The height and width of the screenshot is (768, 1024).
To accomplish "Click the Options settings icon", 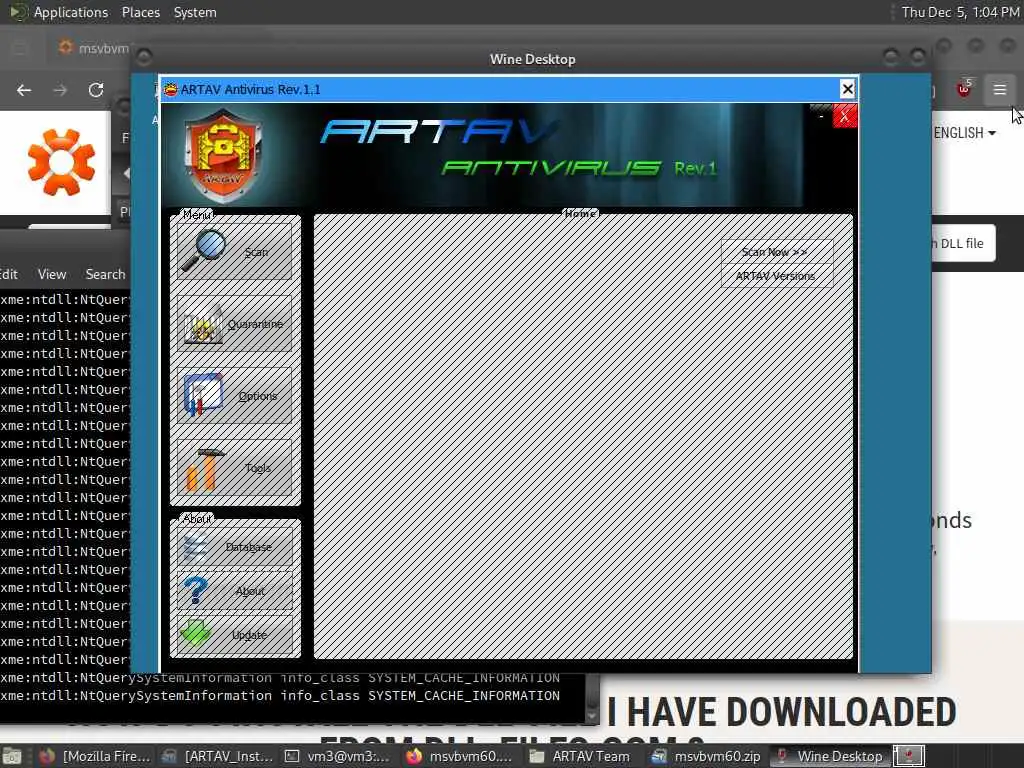I will [x=203, y=394].
